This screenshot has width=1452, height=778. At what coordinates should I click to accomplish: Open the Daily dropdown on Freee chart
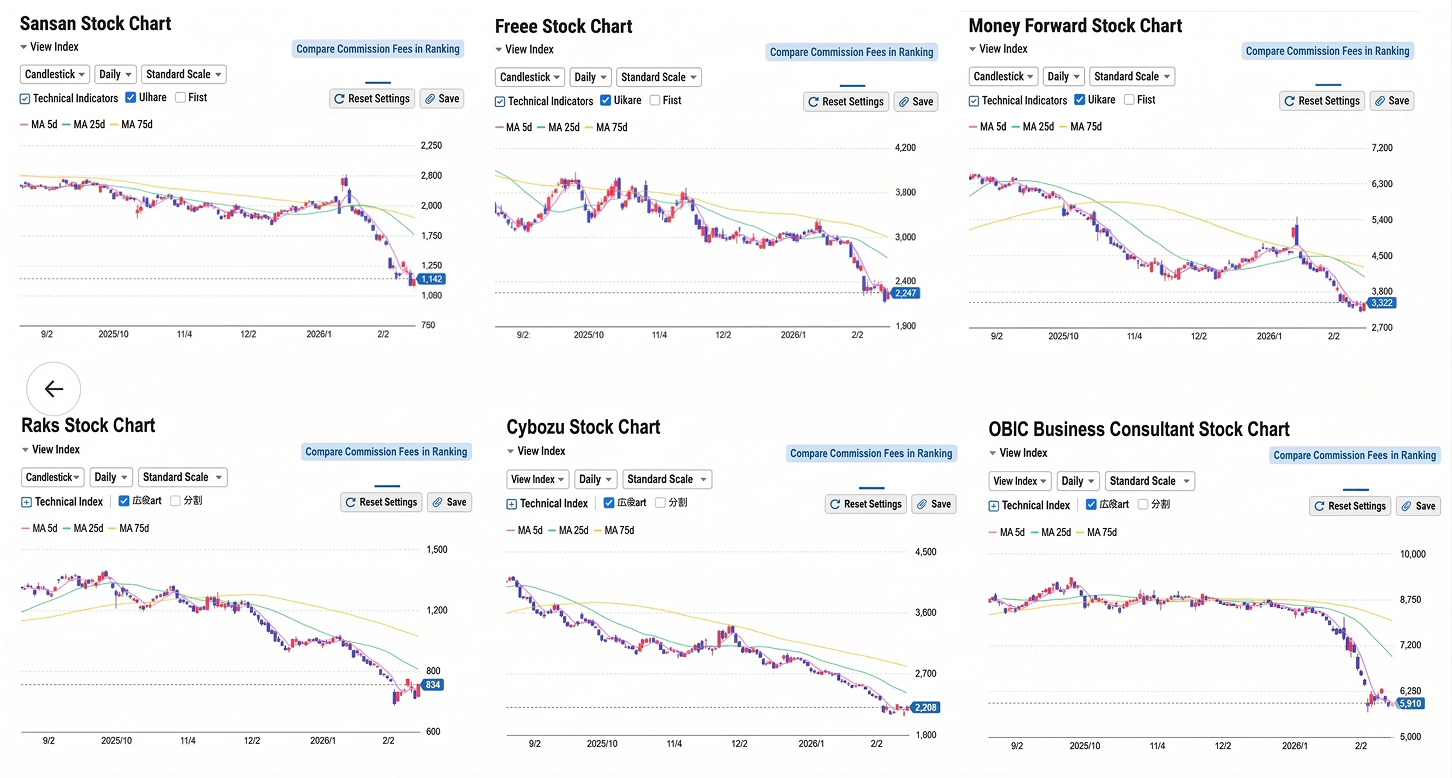(590, 76)
